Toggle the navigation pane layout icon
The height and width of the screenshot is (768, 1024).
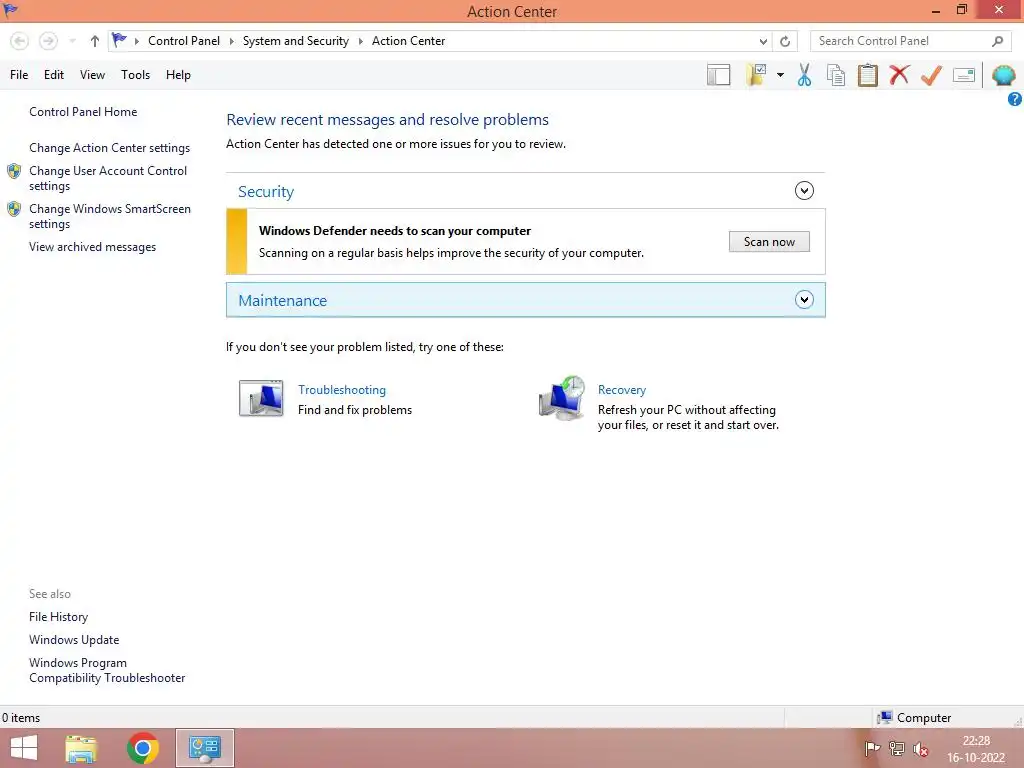pos(718,75)
